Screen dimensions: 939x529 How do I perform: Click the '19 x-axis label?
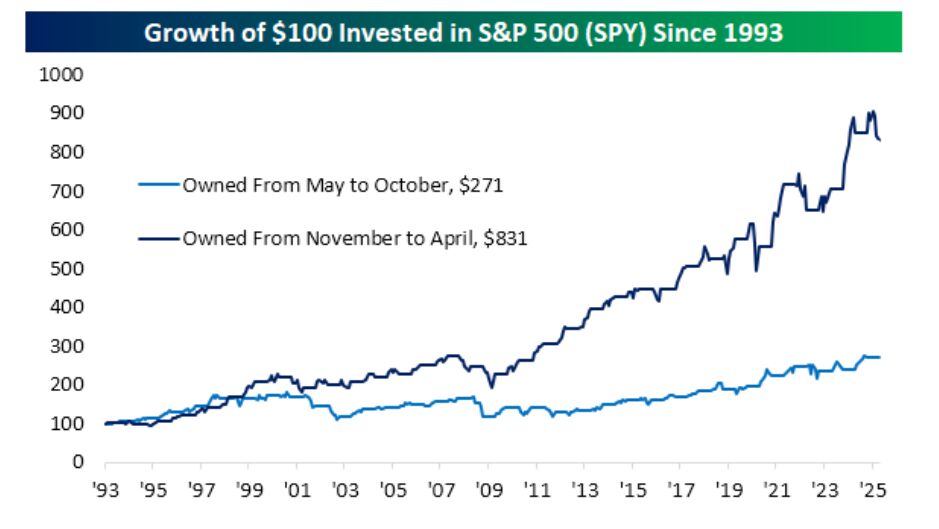(x=728, y=489)
